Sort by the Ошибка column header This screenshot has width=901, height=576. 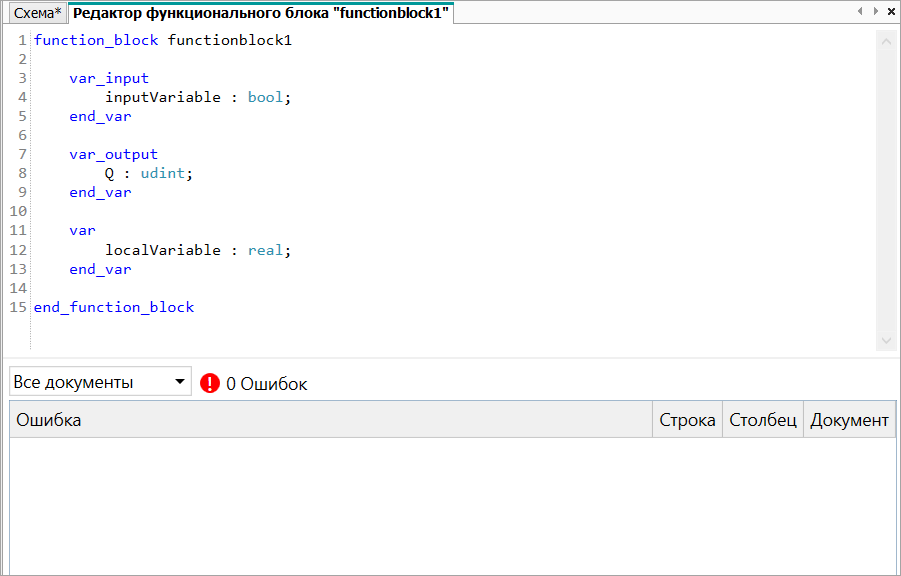coord(330,420)
